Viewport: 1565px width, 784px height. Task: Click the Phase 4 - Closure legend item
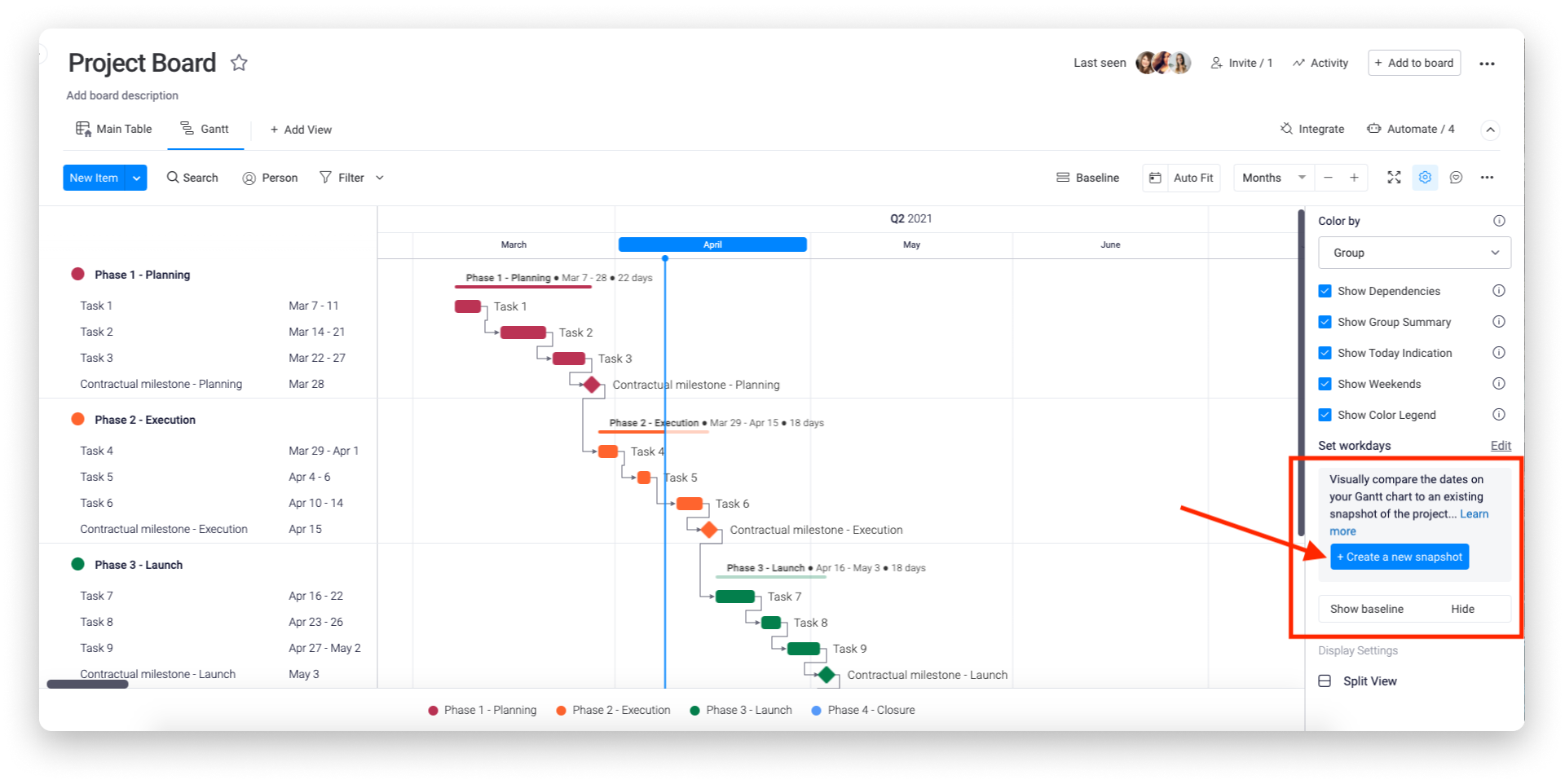click(863, 710)
